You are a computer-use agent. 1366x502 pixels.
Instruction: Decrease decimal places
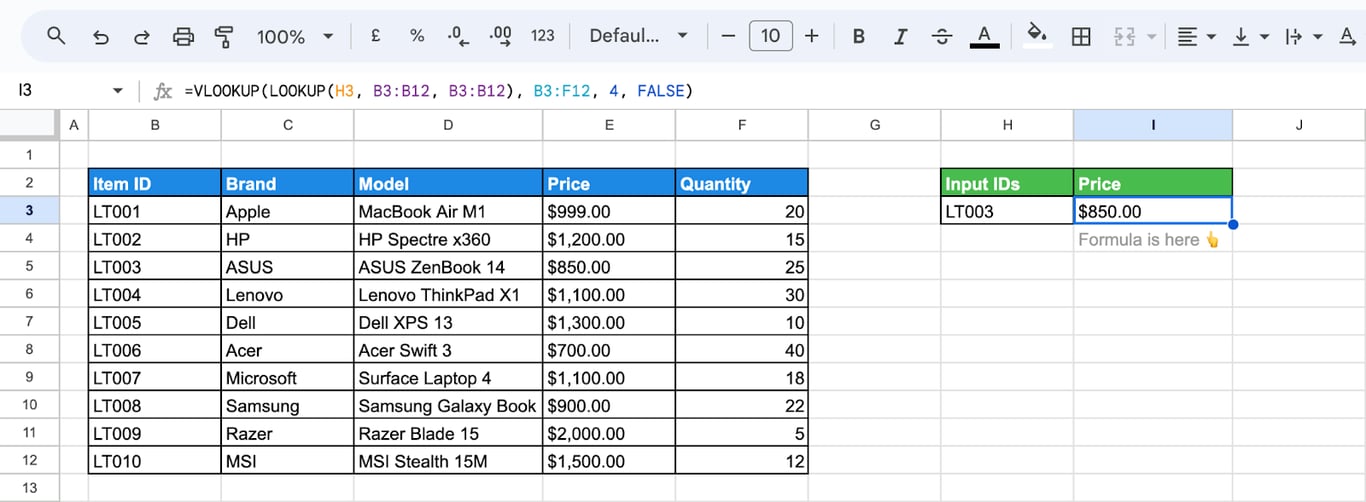458,36
